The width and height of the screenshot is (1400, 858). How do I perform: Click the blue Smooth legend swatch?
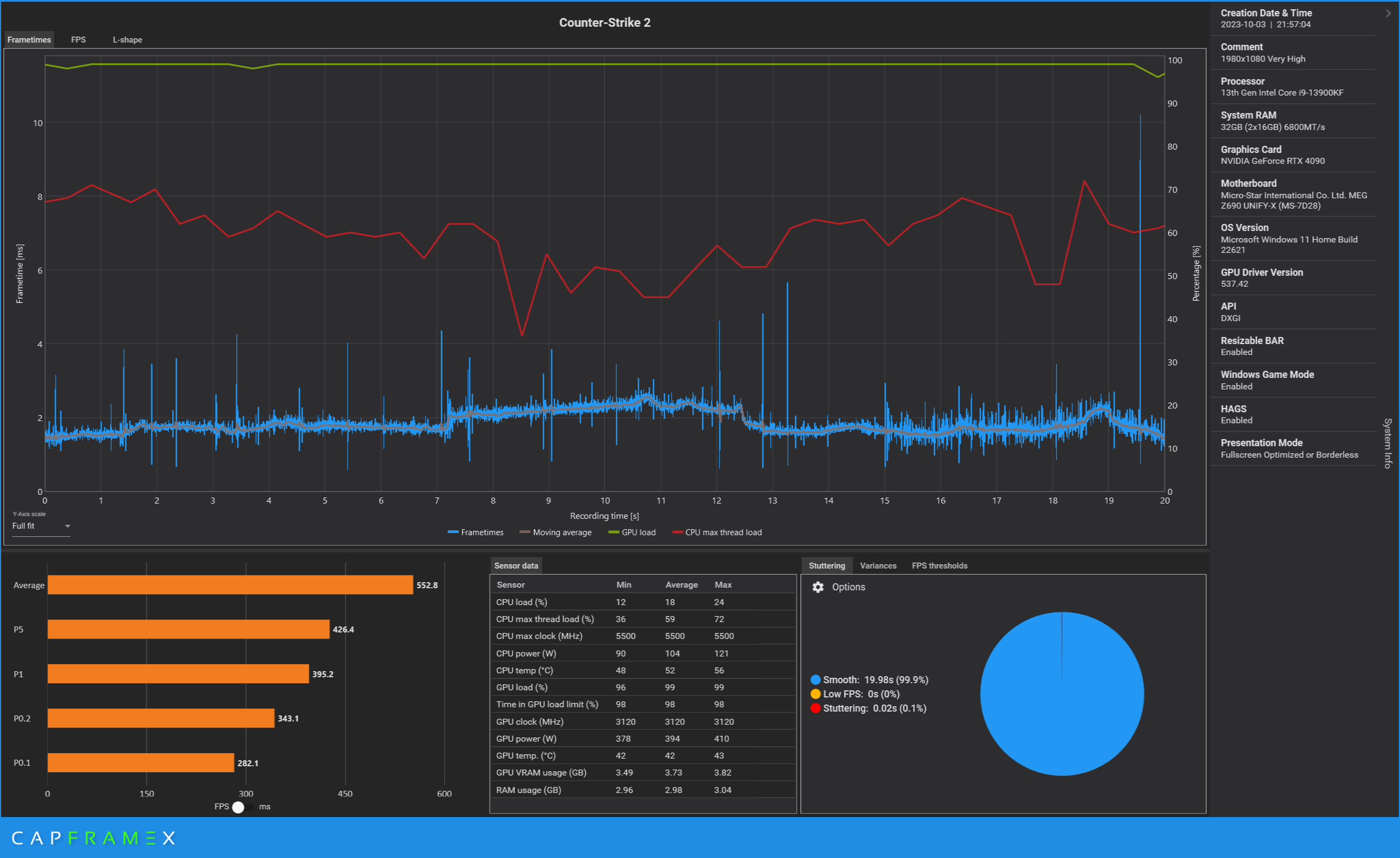(x=815, y=680)
